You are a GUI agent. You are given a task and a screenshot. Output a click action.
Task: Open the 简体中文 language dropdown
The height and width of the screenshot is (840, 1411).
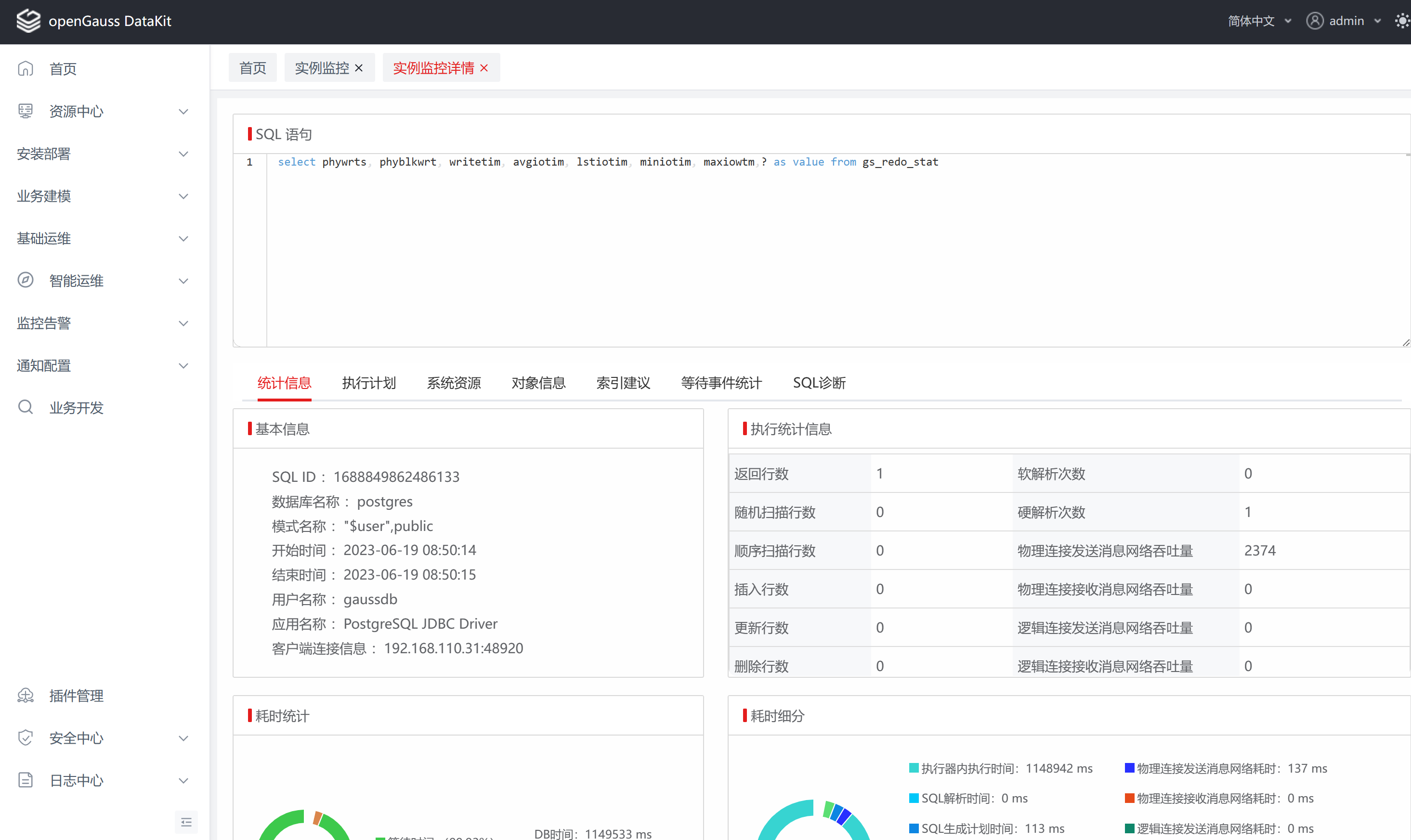click(x=1259, y=21)
